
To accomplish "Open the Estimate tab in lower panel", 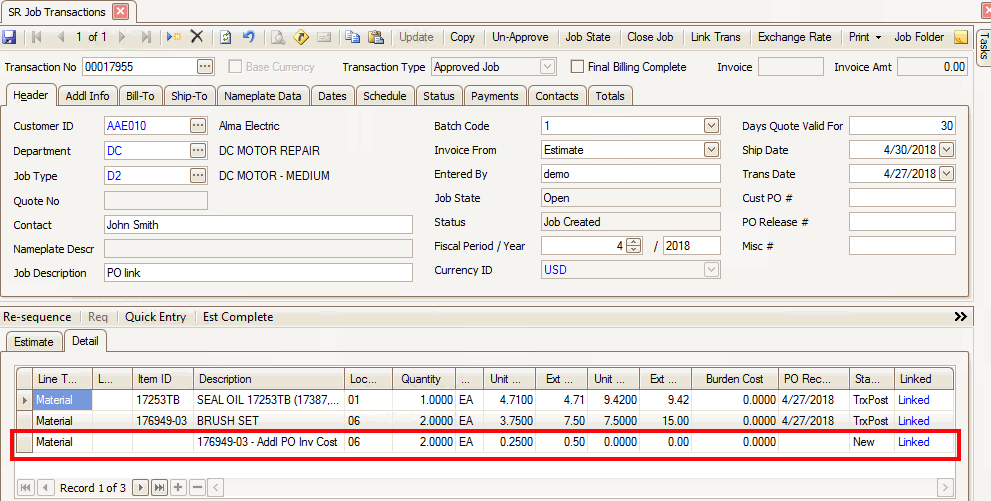I will point(33,342).
